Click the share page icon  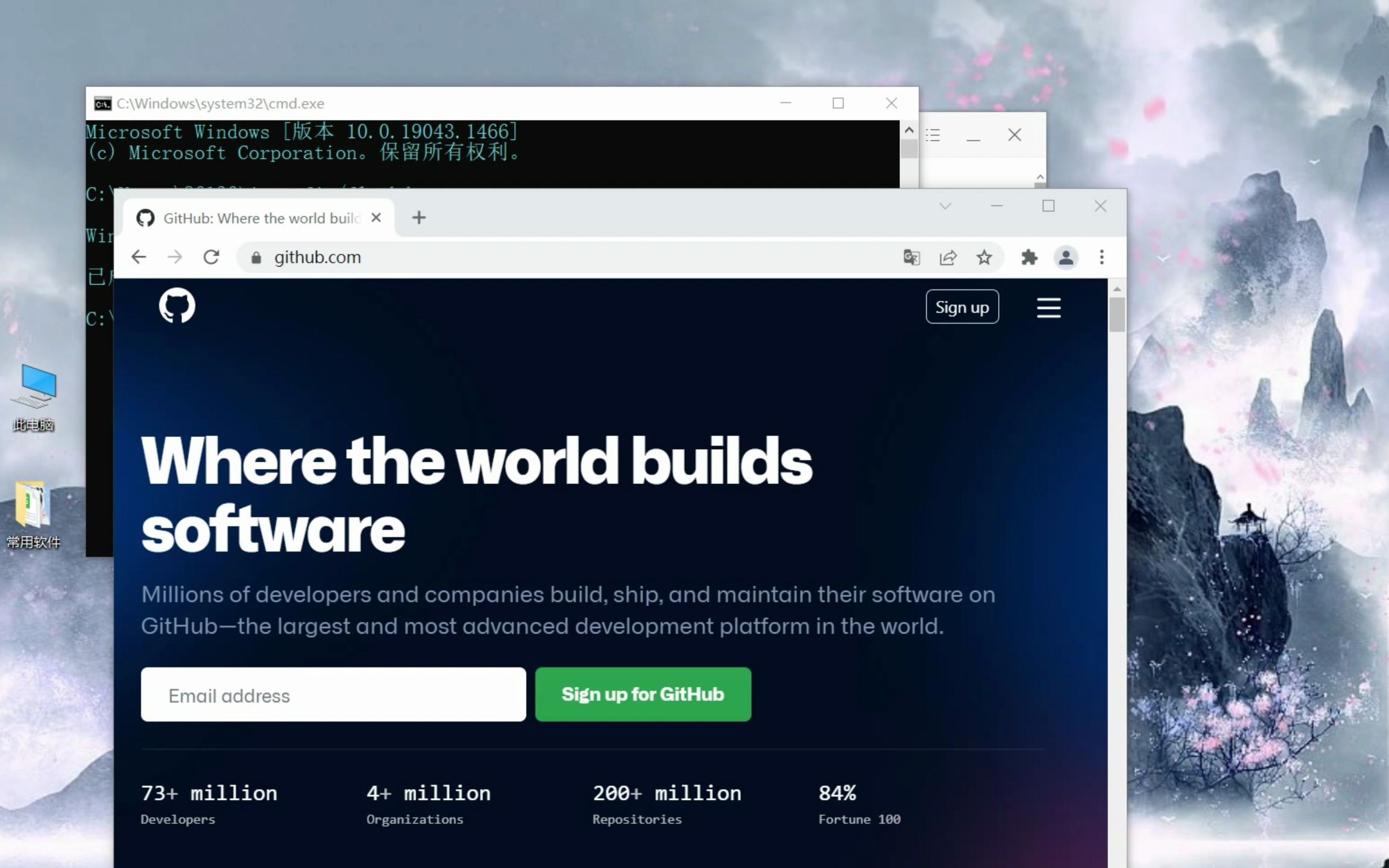click(948, 257)
